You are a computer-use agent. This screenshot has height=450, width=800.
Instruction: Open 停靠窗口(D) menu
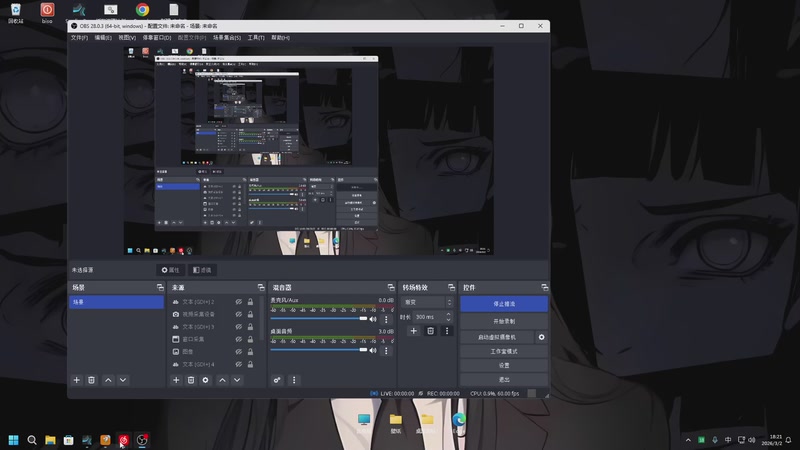[157, 38]
